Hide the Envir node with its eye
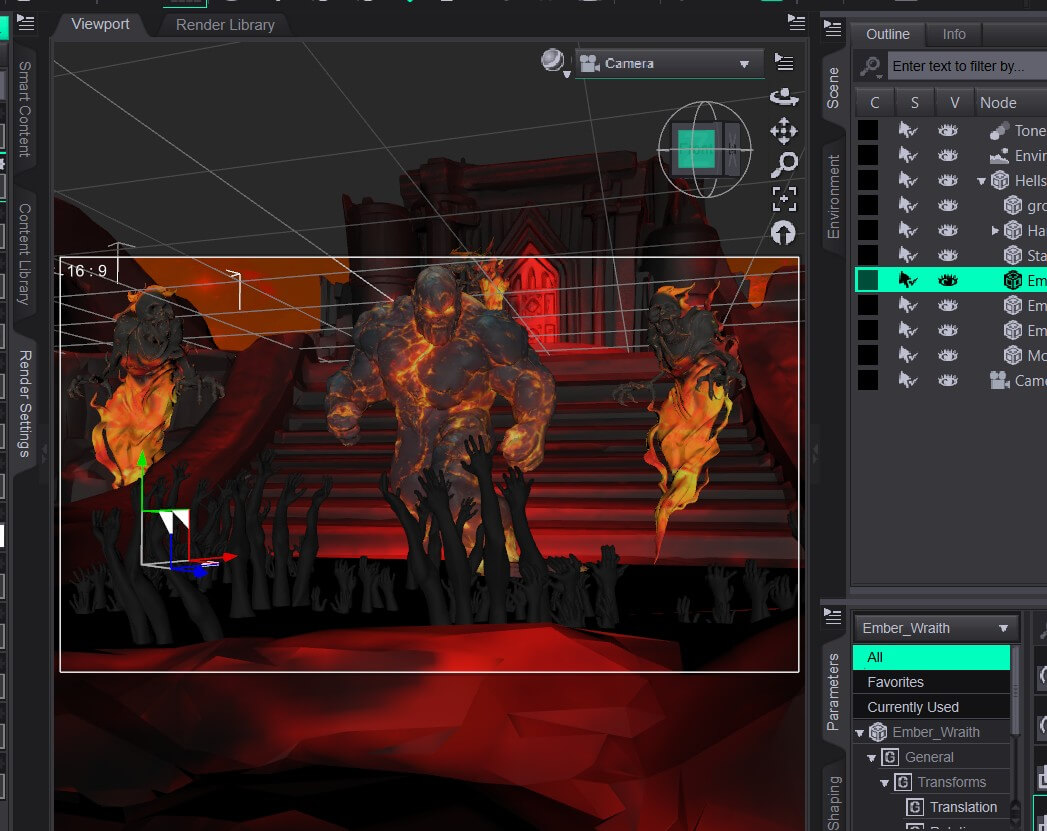Viewport: 1047px width, 831px height. [948, 156]
